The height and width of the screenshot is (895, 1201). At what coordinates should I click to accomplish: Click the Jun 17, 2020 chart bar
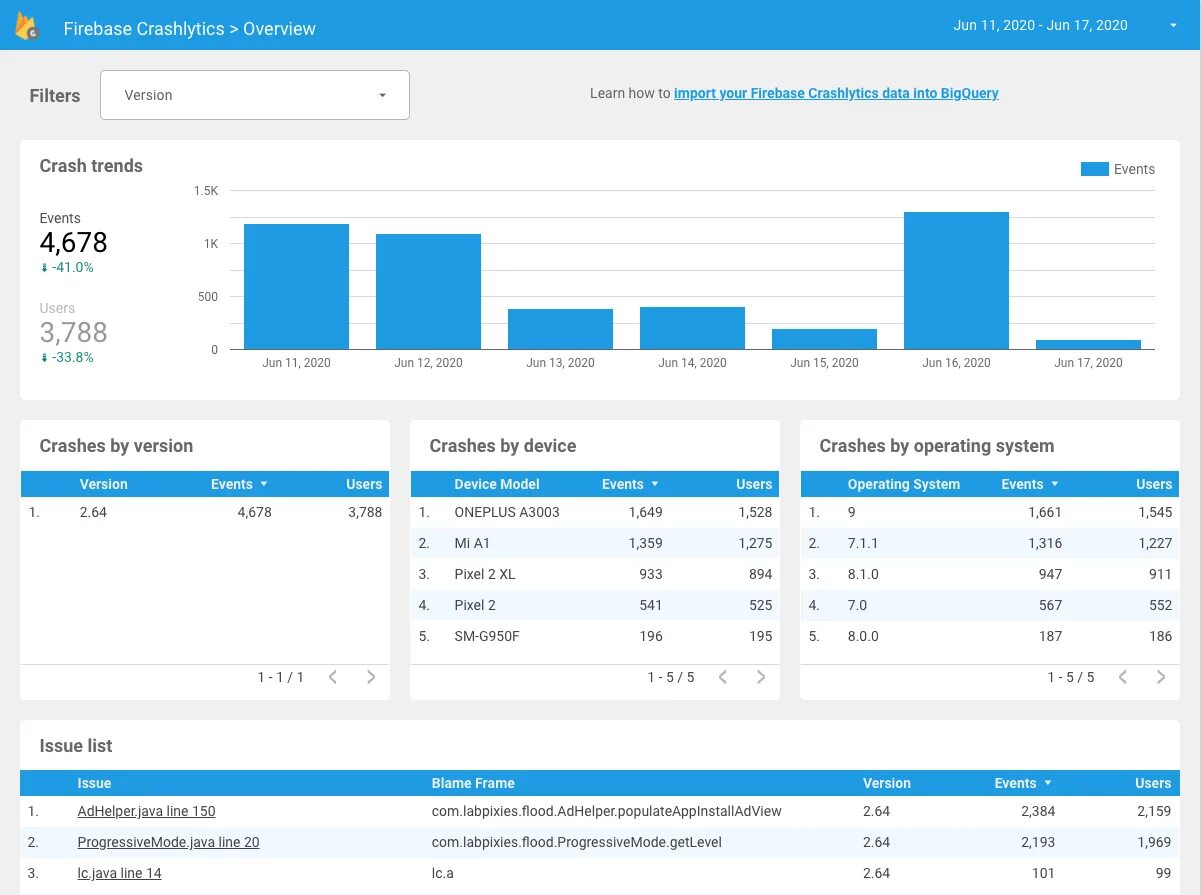pyautogui.click(x=1088, y=345)
